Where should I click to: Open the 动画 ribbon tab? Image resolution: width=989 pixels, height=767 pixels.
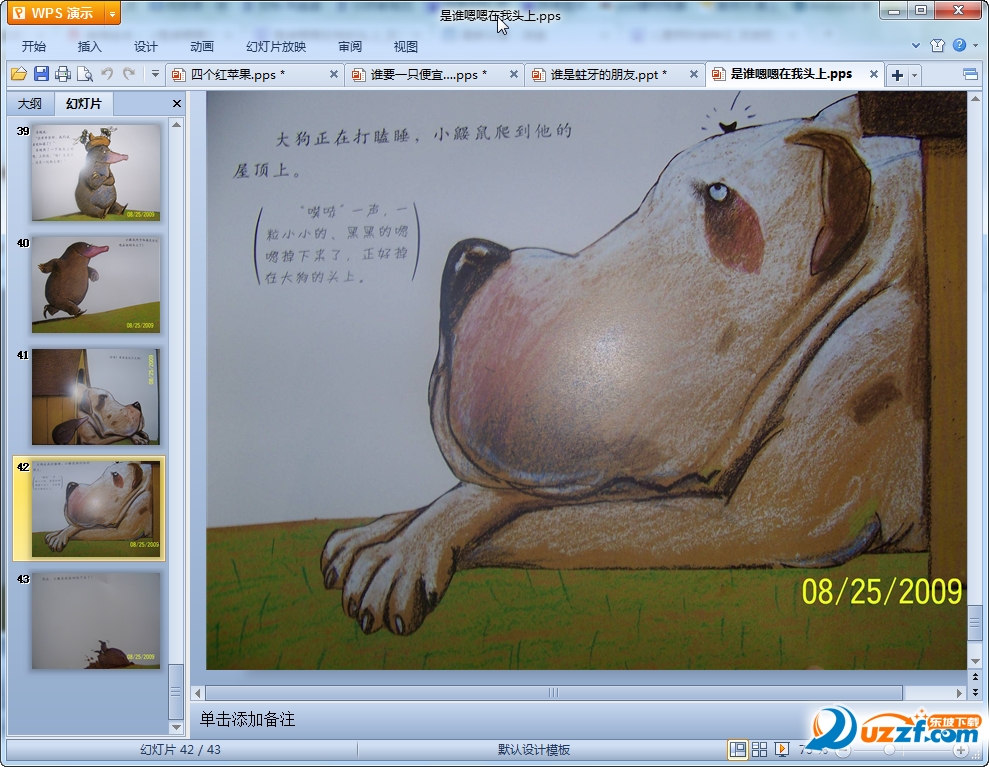(201, 47)
